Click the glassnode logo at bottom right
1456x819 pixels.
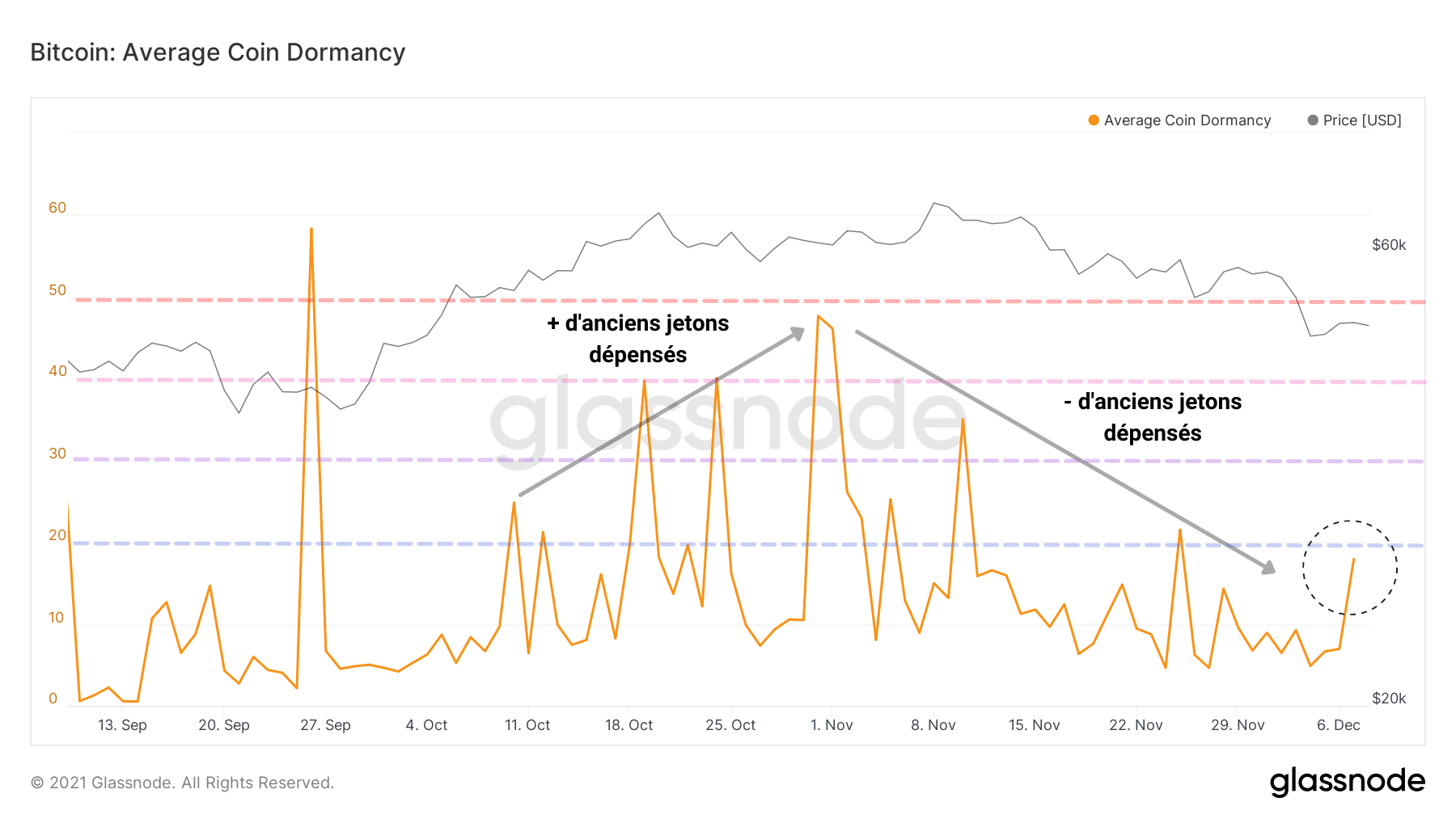click(x=1347, y=781)
